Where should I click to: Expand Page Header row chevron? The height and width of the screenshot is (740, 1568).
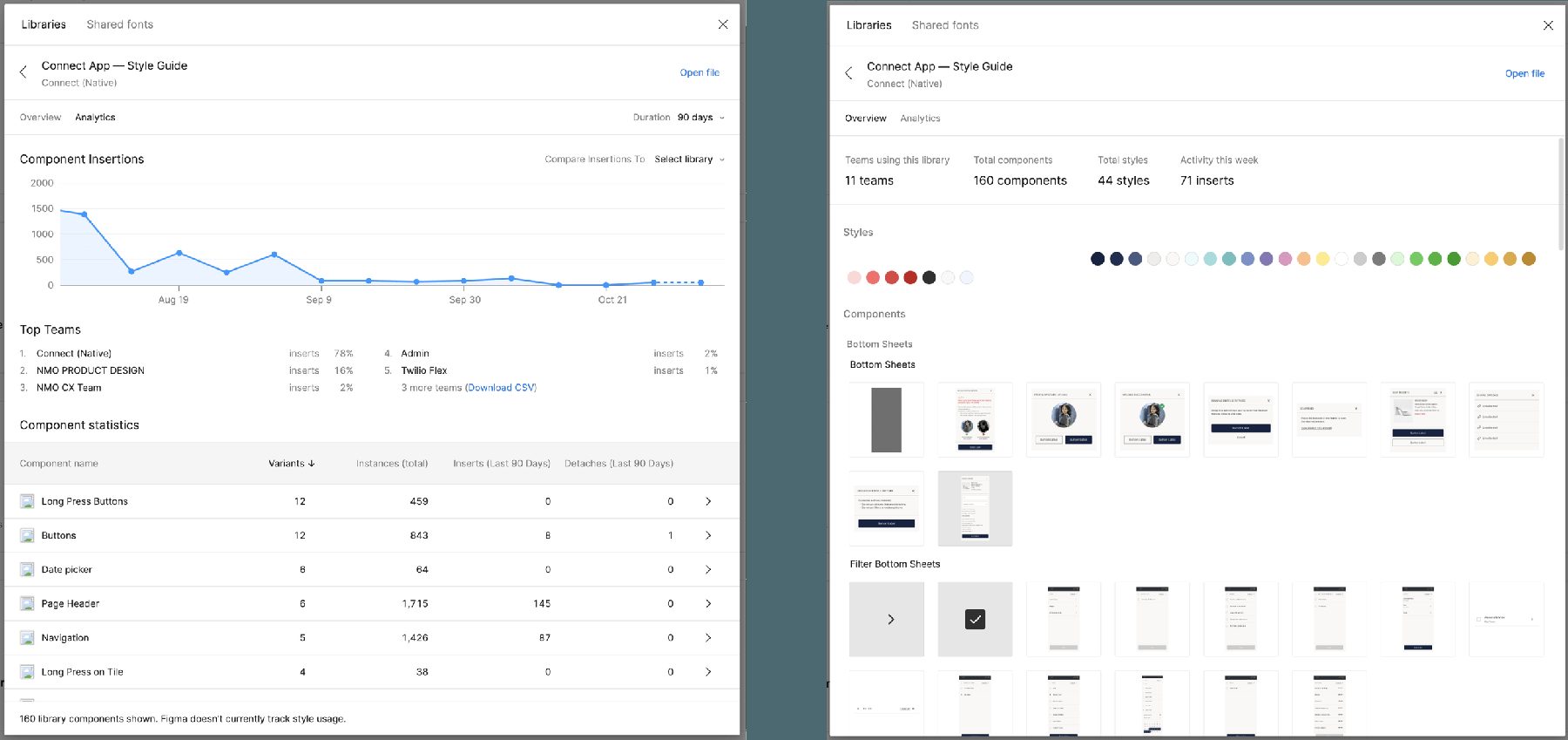(x=708, y=603)
